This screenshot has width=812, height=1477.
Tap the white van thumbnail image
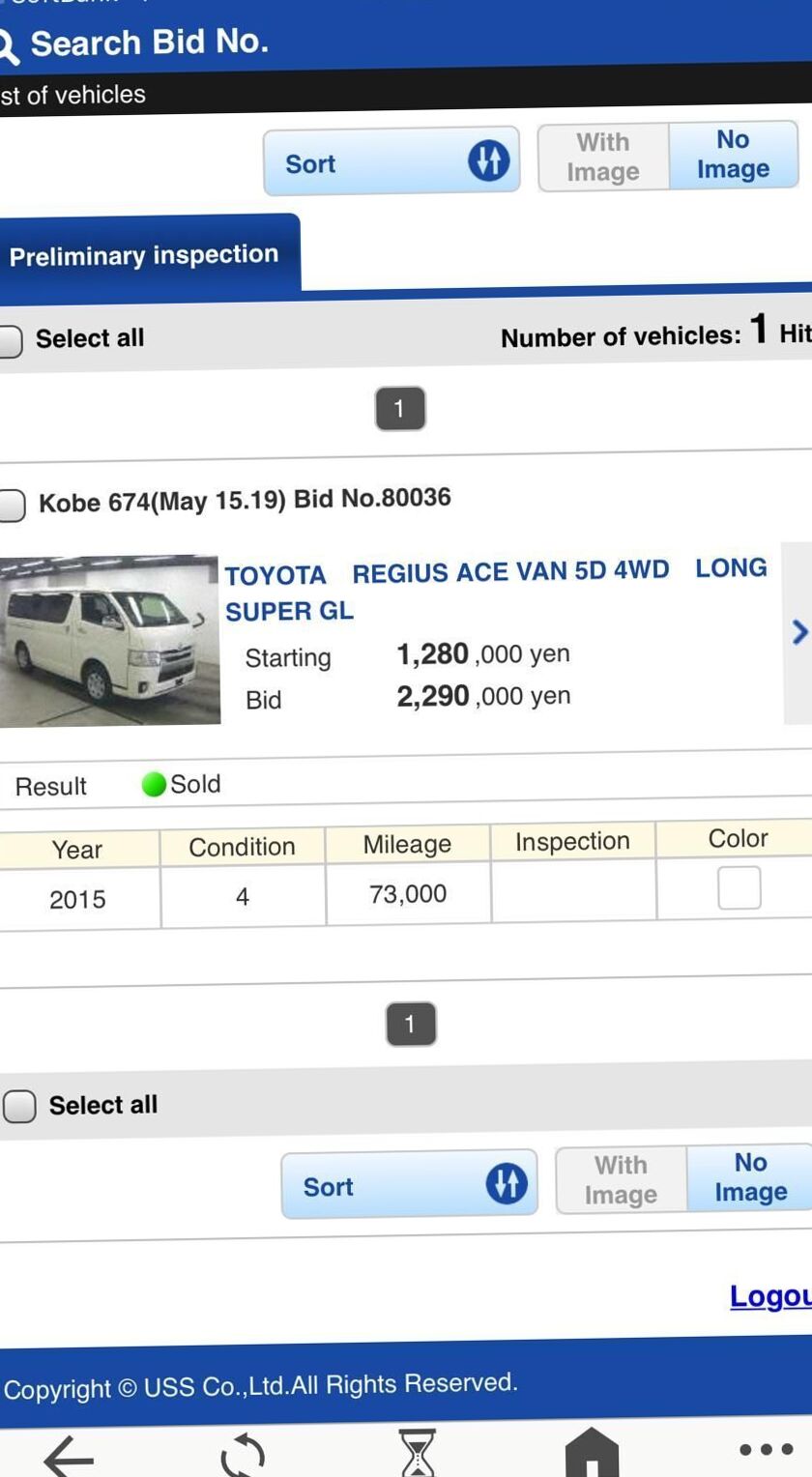coord(110,640)
